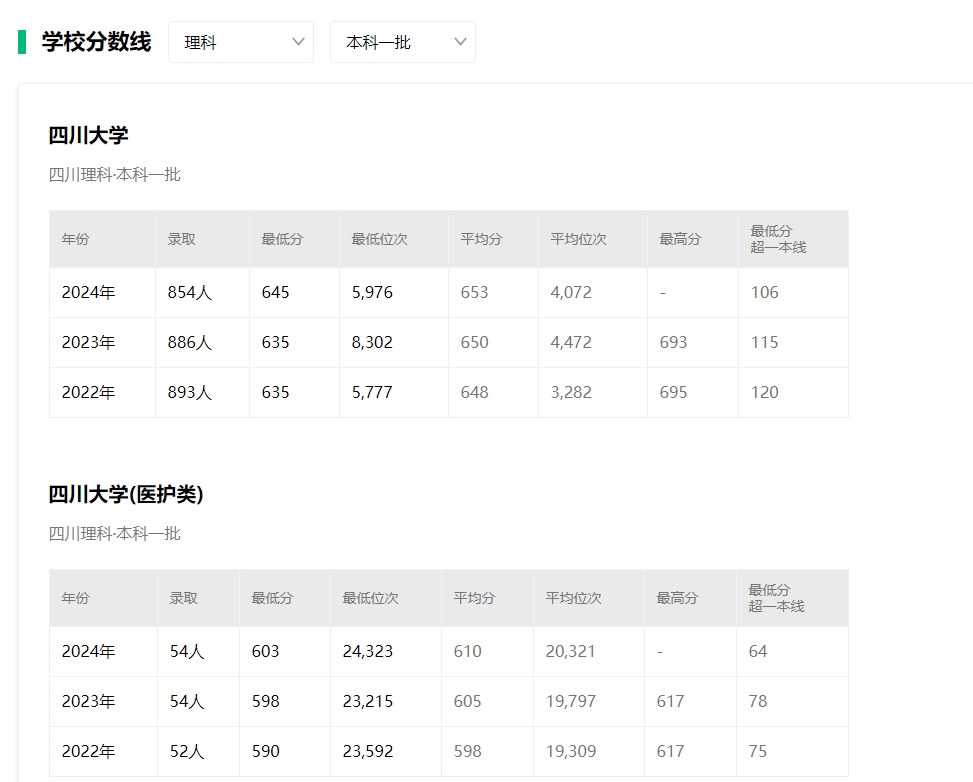Open the 理科 subject dropdown
The height and width of the screenshot is (782, 973).
(x=241, y=42)
